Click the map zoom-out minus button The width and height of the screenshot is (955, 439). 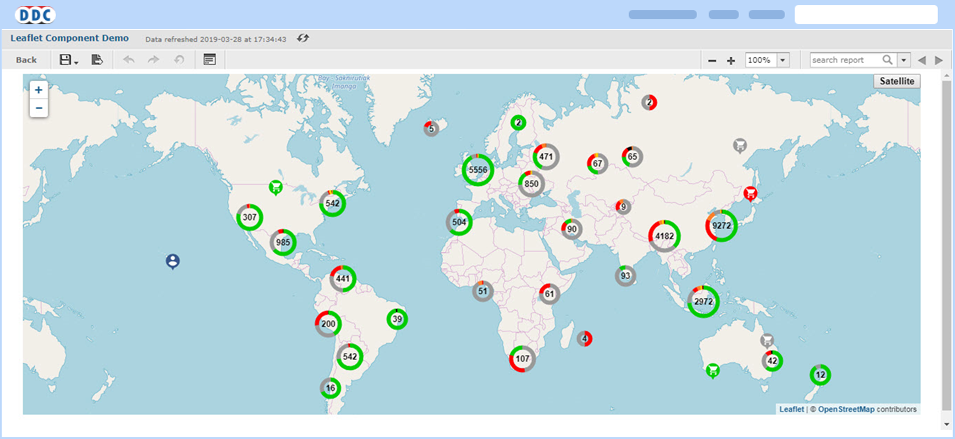click(39, 108)
